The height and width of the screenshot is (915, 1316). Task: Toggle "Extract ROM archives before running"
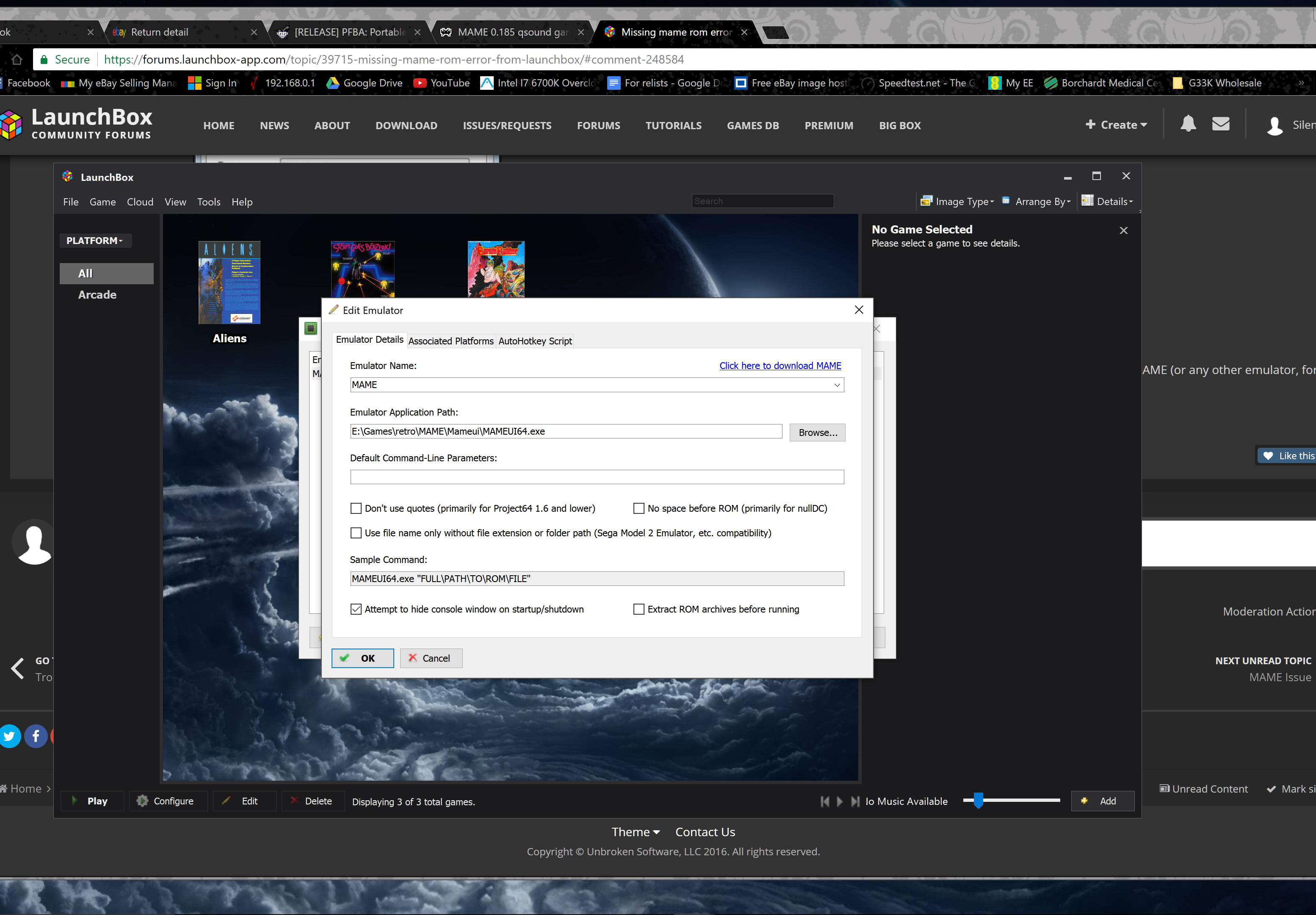(x=639, y=610)
